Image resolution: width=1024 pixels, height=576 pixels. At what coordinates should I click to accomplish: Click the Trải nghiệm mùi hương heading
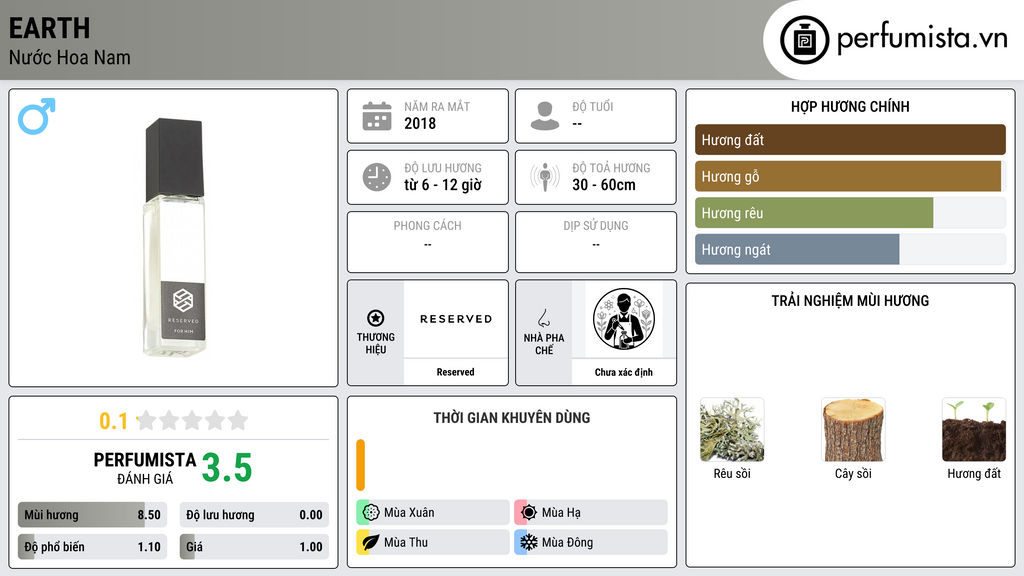[850, 301]
